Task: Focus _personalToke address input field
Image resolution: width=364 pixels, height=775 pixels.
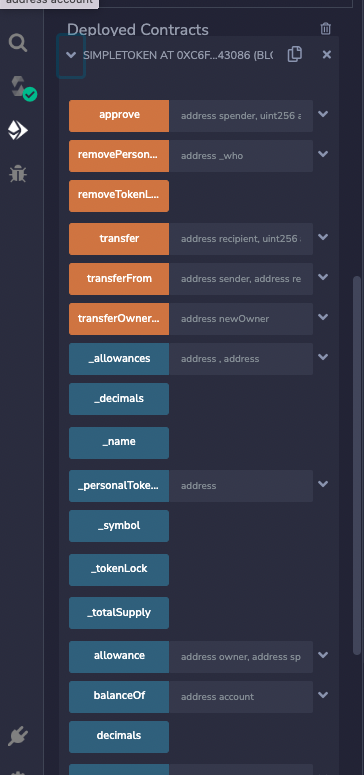Action: point(241,486)
